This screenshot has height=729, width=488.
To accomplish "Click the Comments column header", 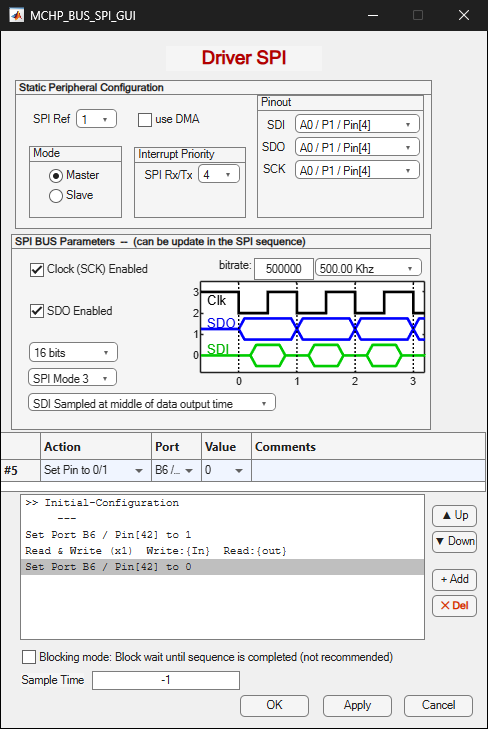I will (369, 447).
